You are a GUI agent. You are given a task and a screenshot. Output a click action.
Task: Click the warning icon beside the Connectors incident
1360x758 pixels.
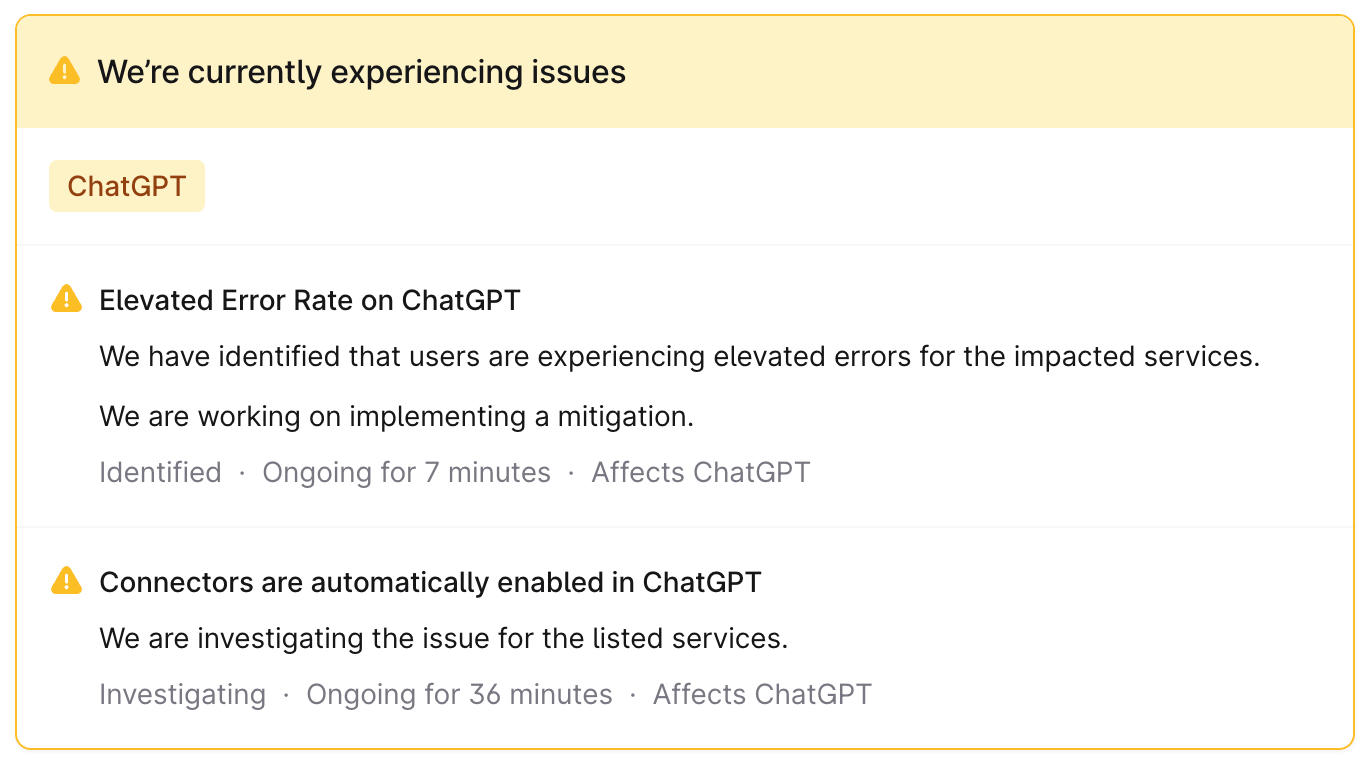click(66, 581)
